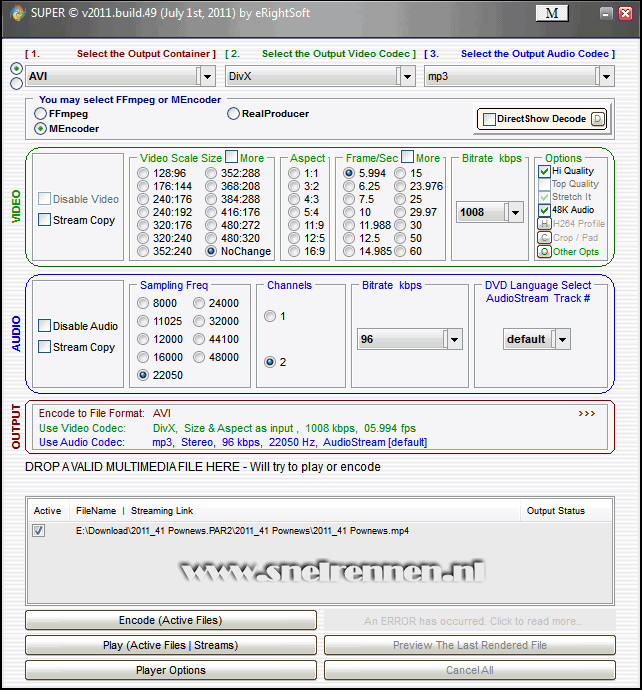
Task: Toggle Video Scale Size More checkbox
Action: 231,157
